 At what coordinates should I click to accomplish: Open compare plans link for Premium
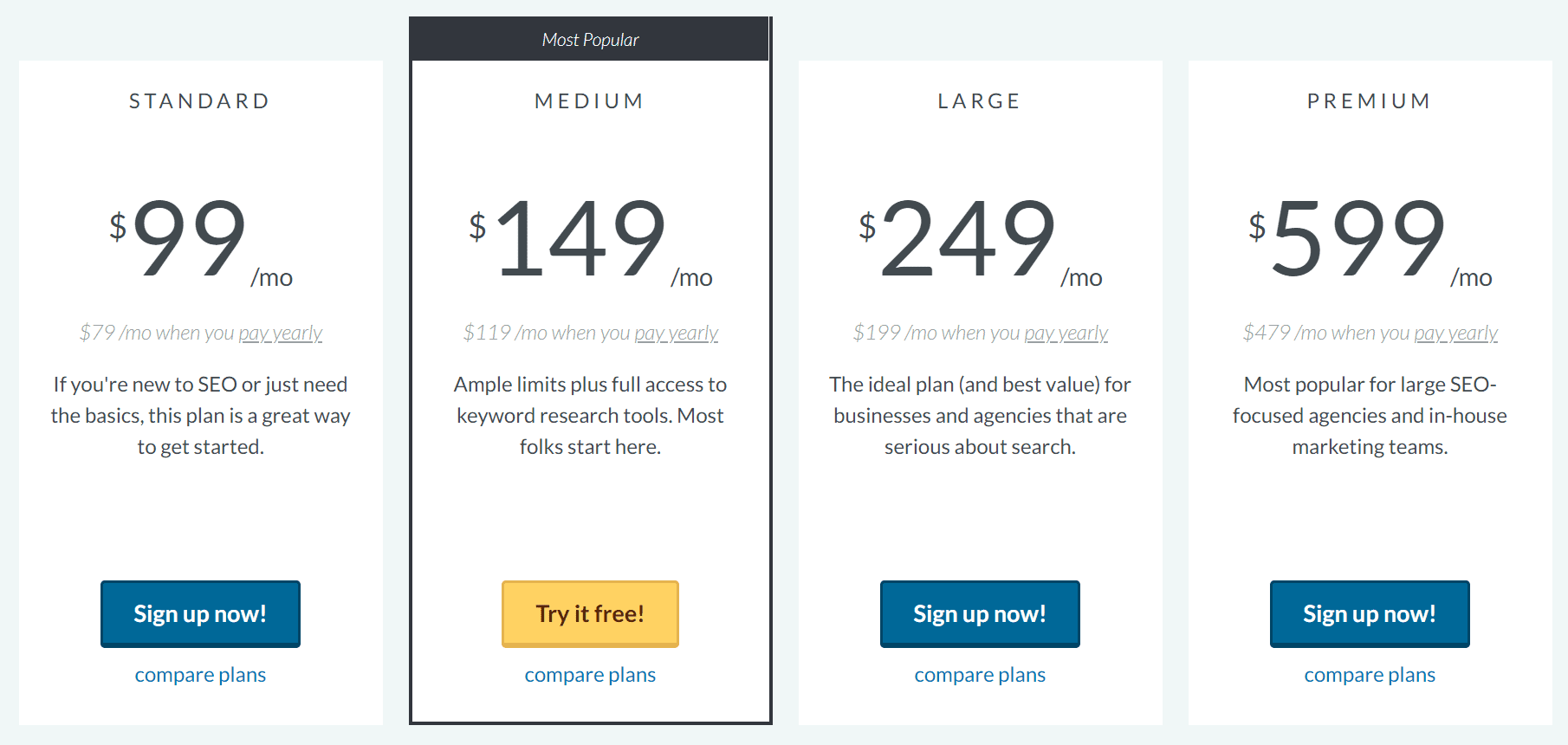pyautogui.click(x=1370, y=675)
